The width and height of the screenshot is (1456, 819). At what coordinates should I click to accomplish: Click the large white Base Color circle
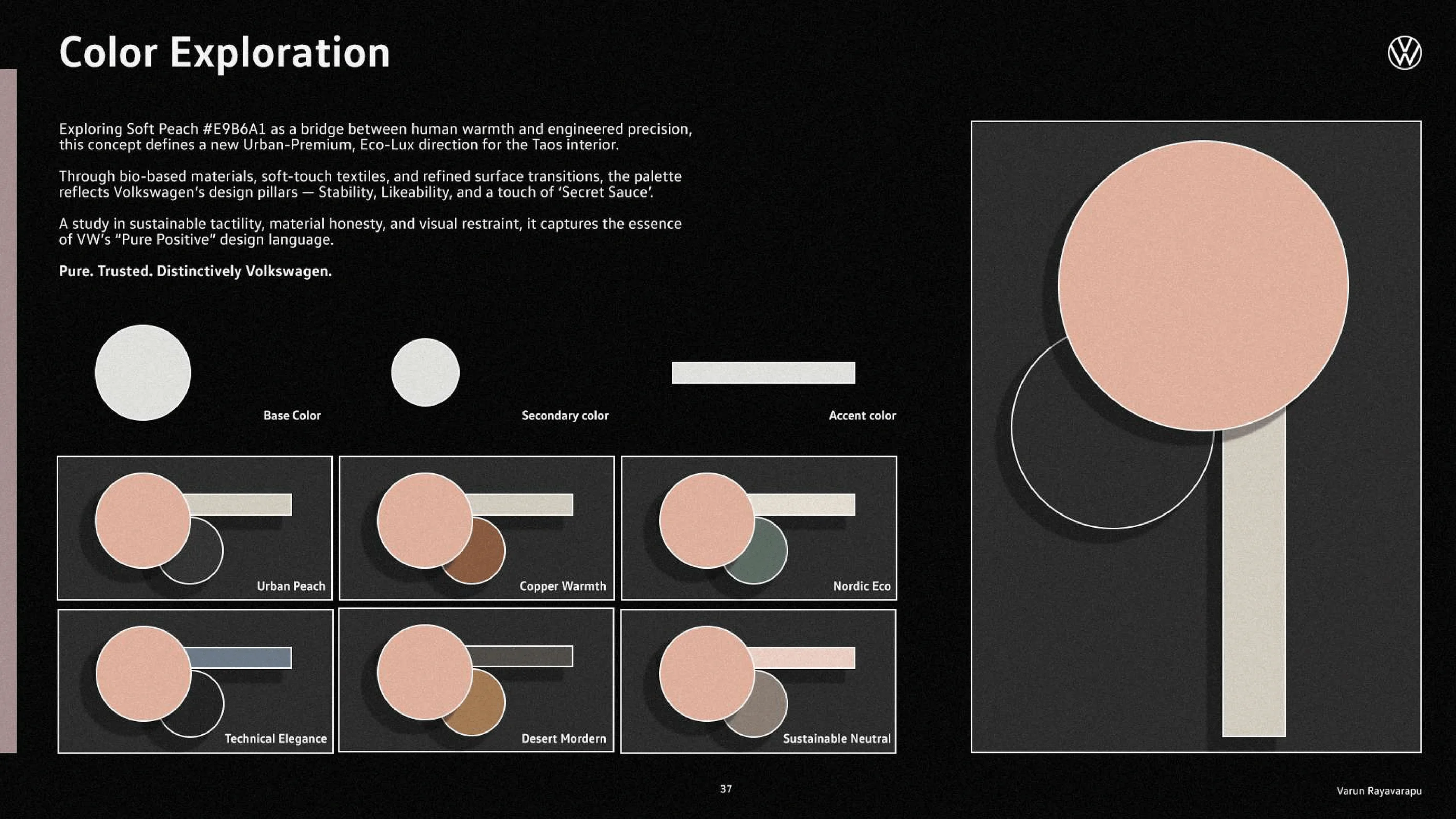[x=143, y=372]
